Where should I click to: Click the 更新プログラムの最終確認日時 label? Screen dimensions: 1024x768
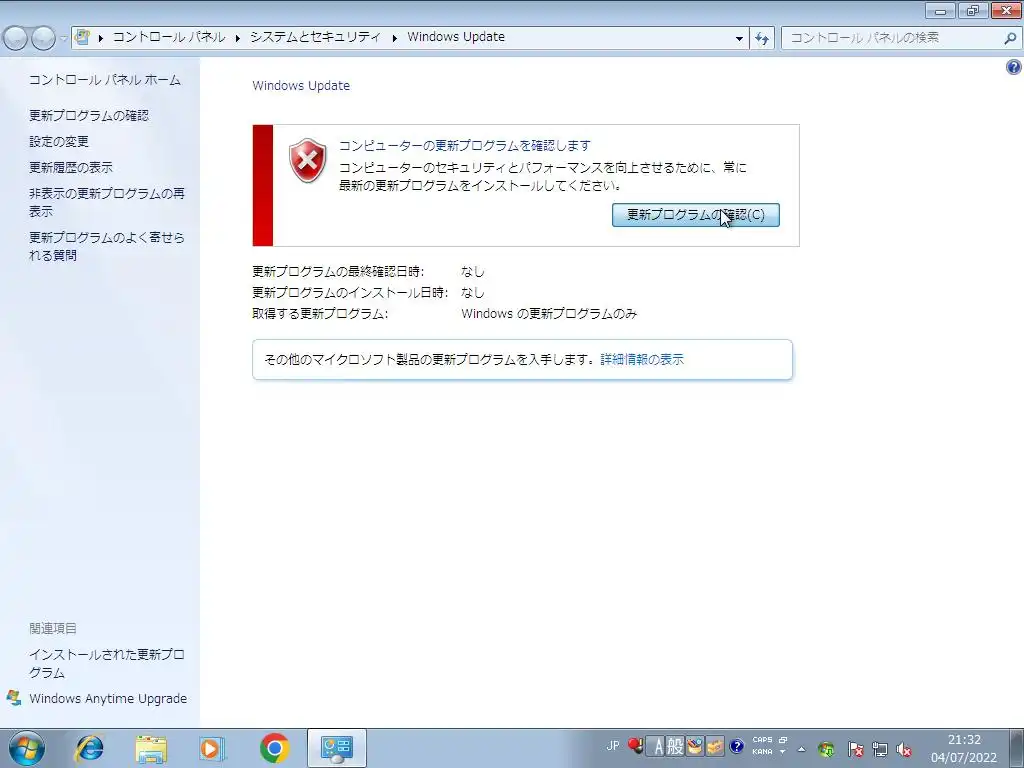click(x=338, y=272)
